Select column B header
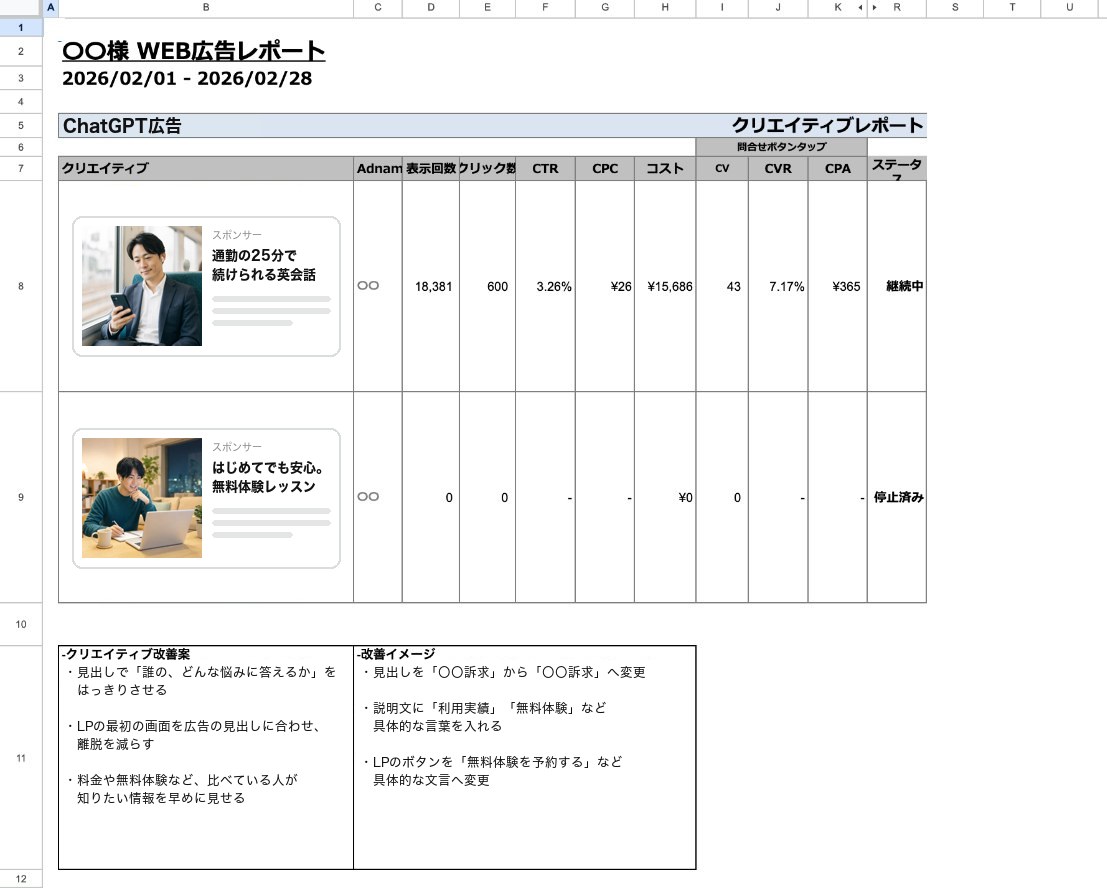1107x888 pixels. coord(206,8)
